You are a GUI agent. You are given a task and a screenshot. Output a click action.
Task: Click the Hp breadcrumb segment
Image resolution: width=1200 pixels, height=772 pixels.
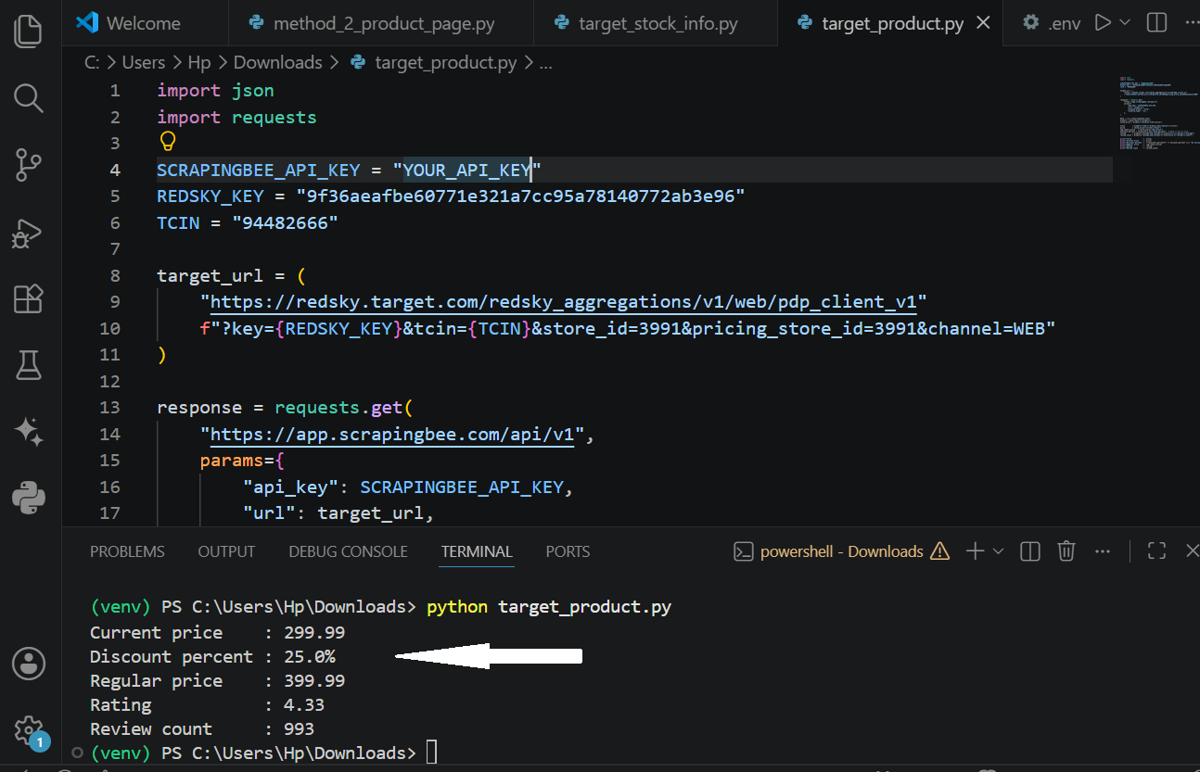[199, 62]
